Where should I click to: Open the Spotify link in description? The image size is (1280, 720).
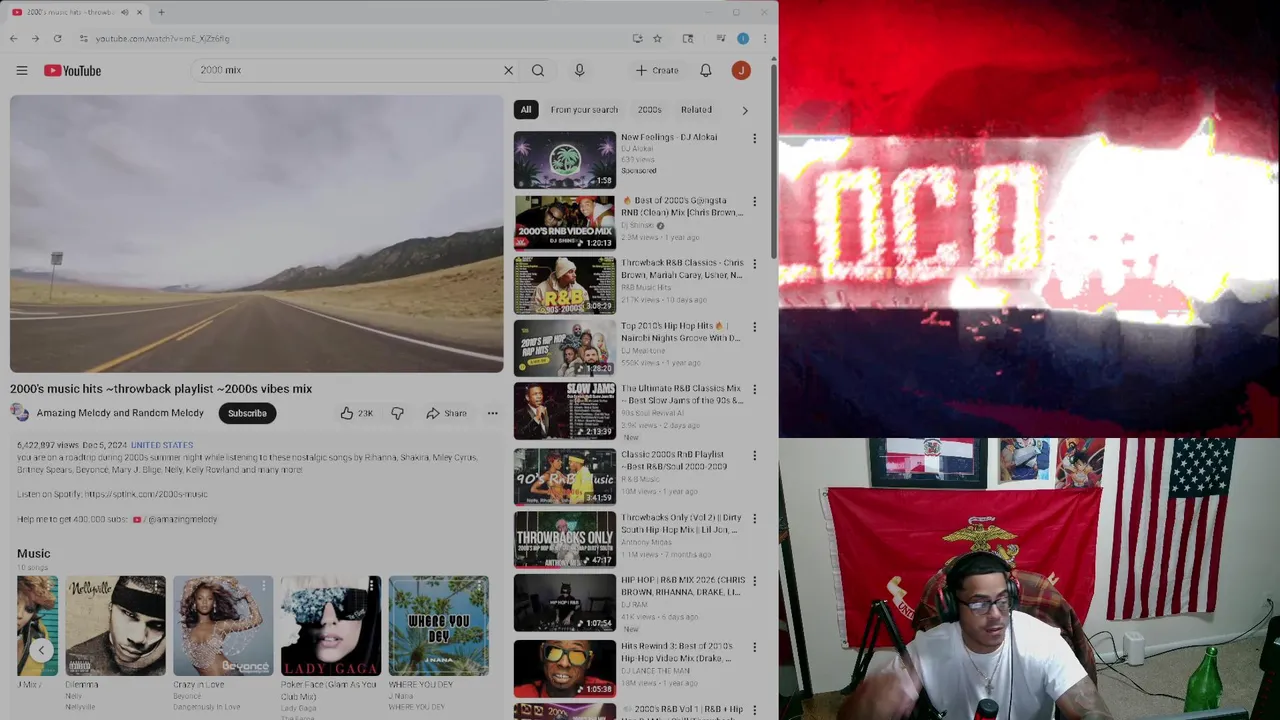(146, 494)
